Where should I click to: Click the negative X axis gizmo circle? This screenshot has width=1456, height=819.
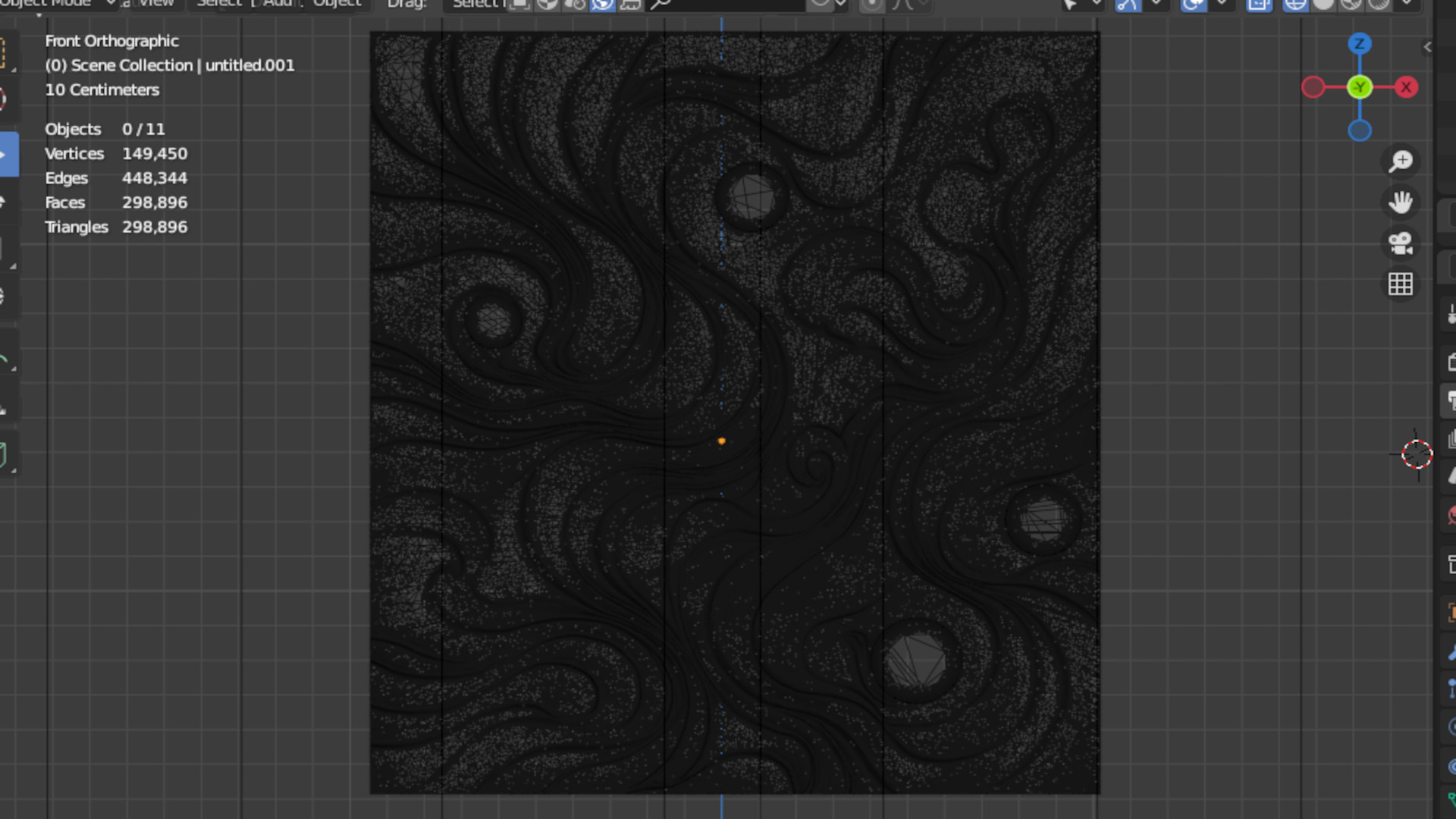point(1313,87)
